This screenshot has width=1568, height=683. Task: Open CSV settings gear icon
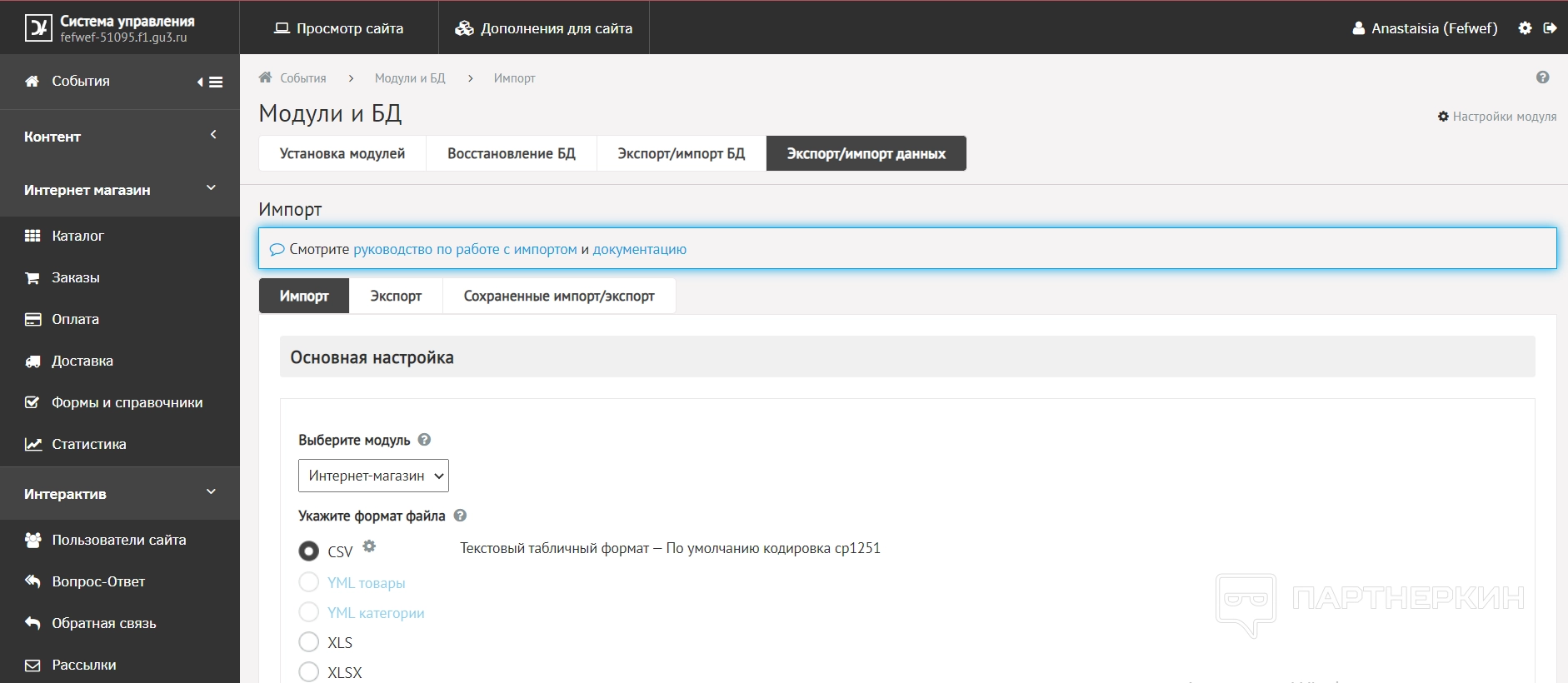369,546
